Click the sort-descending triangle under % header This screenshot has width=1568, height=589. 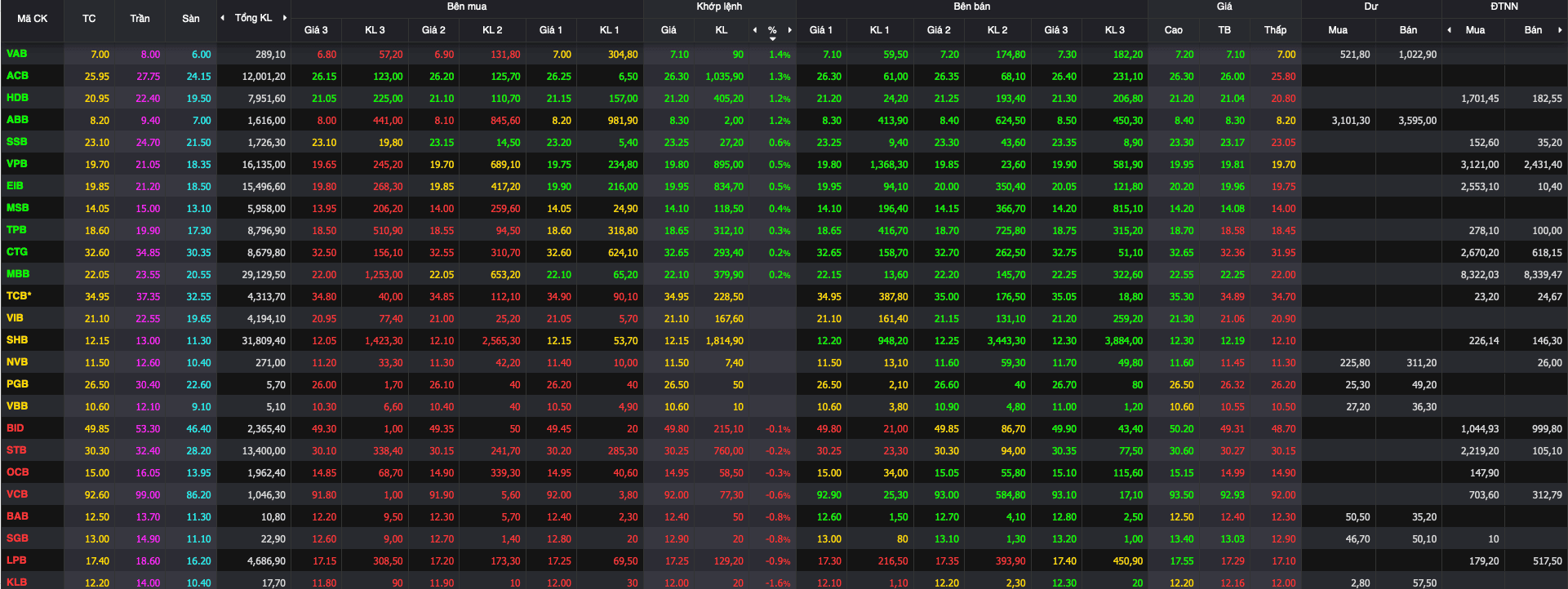pyautogui.click(x=772, y=38)
